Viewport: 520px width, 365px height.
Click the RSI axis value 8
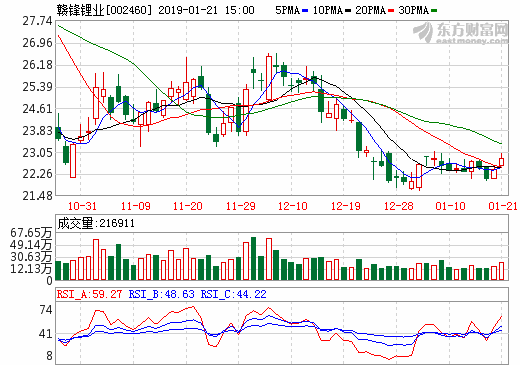coord(49,356)
